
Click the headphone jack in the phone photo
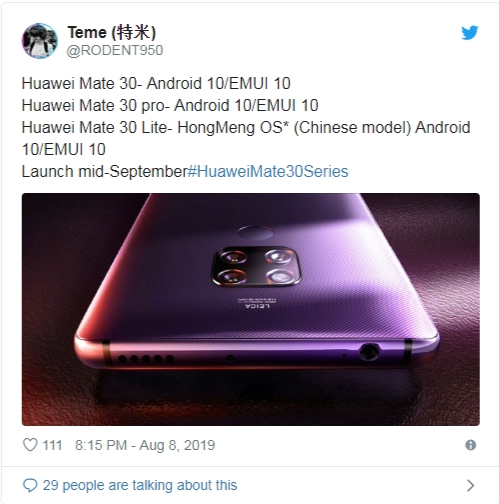click(369, 352)
